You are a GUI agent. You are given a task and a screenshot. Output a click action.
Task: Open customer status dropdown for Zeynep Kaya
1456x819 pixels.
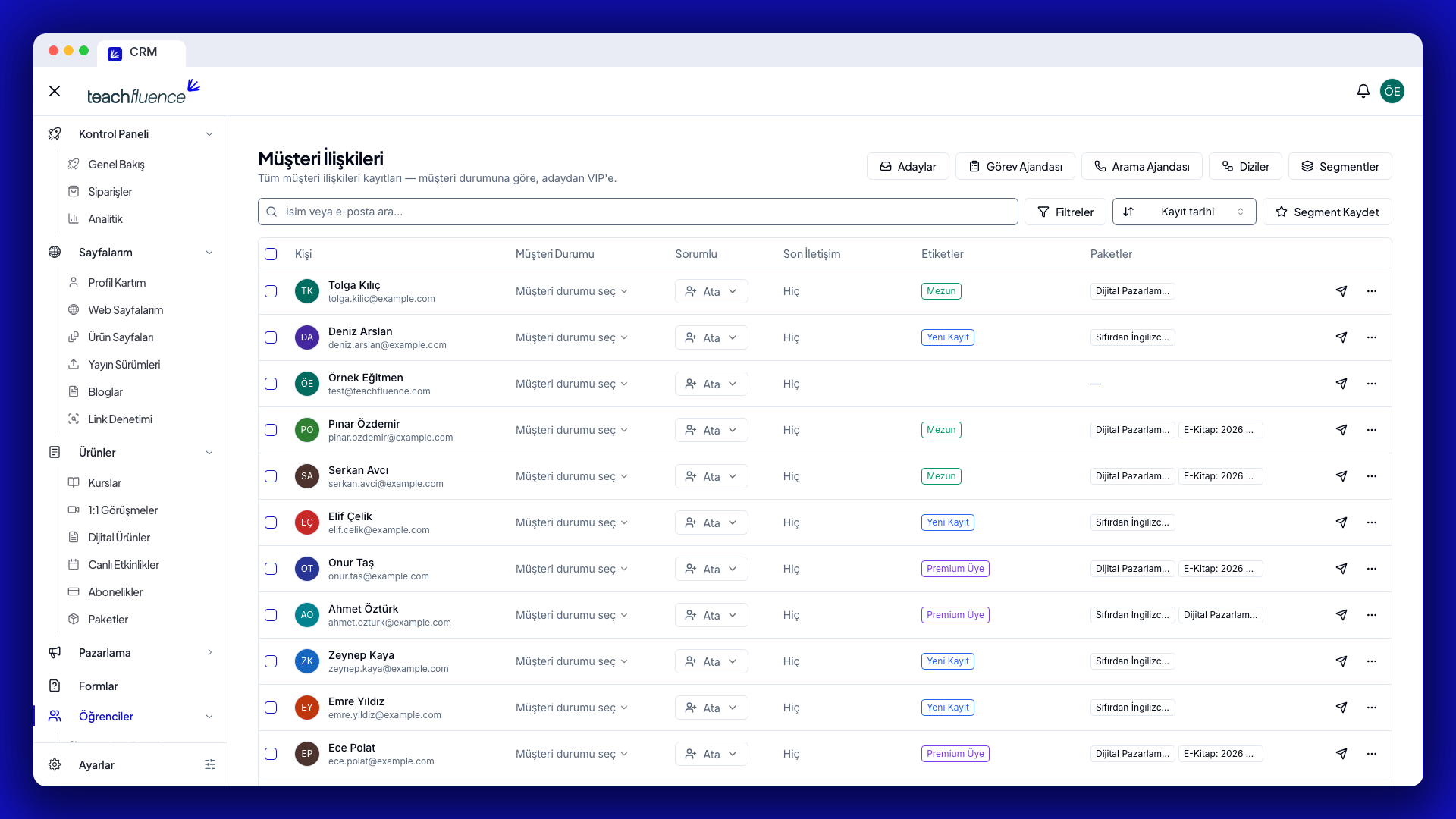pyautogui.click(x=572, y=661)
